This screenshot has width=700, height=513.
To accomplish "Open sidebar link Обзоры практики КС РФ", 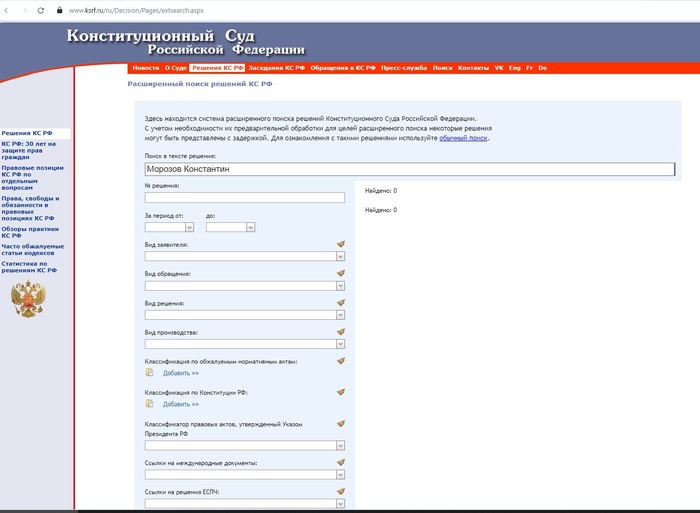I will point(30,232).
